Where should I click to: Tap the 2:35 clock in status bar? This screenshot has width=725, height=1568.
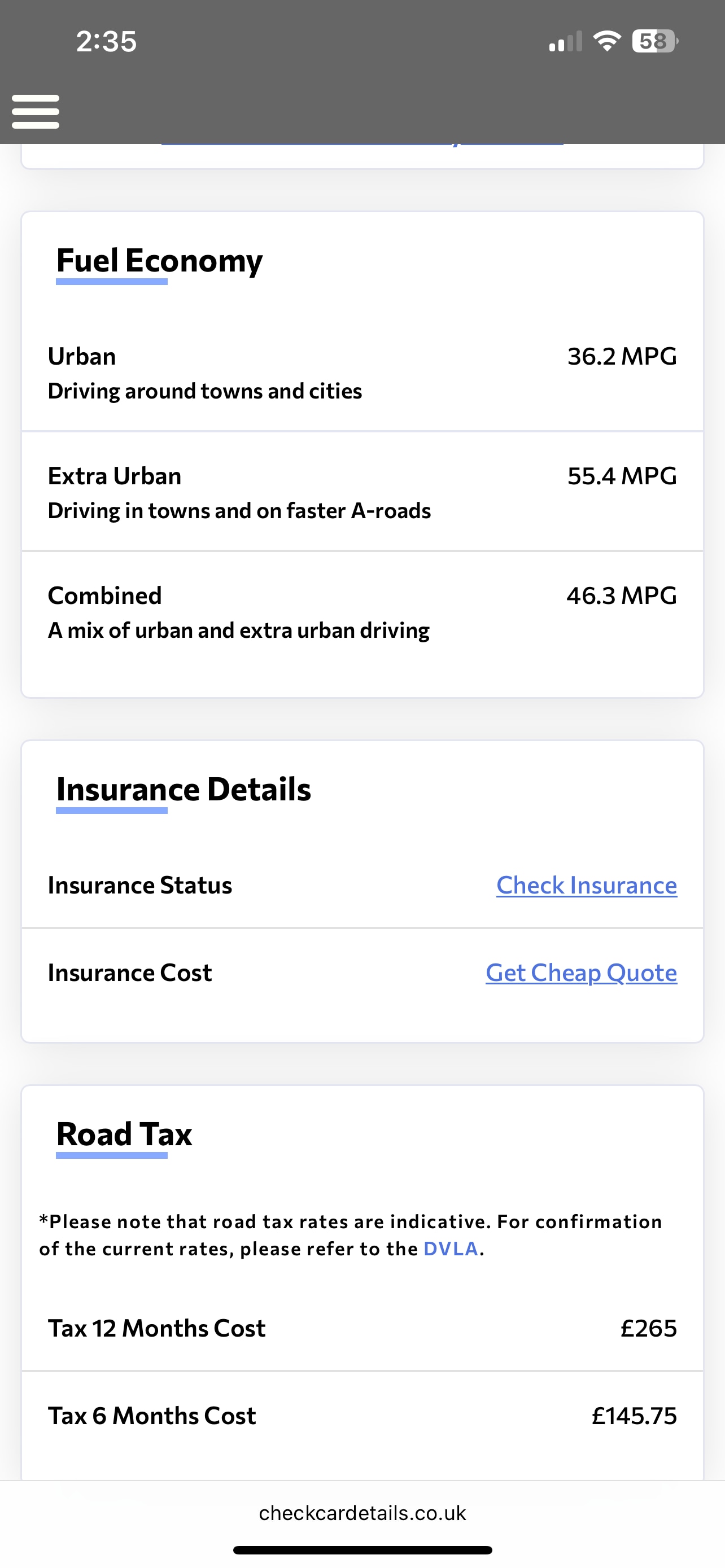click(x=107, y=41)
